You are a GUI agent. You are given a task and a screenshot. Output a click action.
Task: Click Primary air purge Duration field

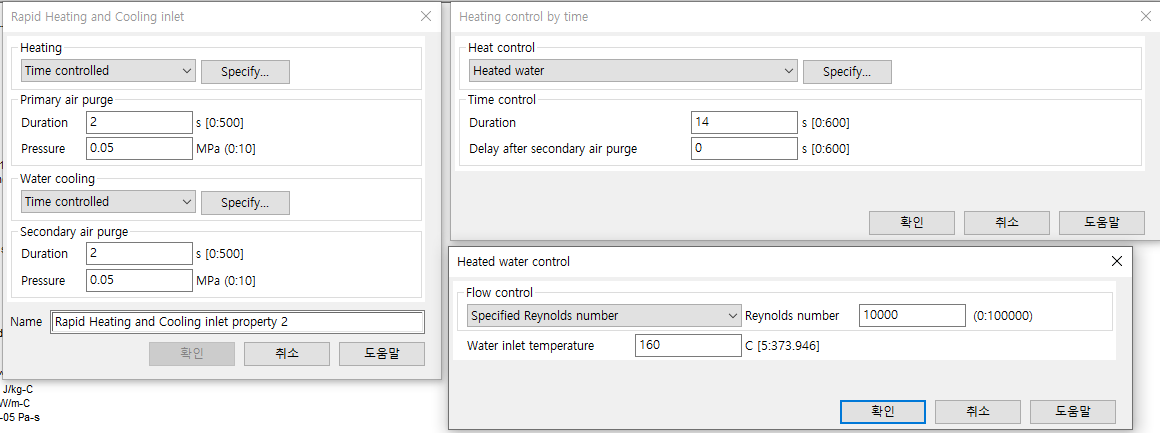click(x=139, y=122)
